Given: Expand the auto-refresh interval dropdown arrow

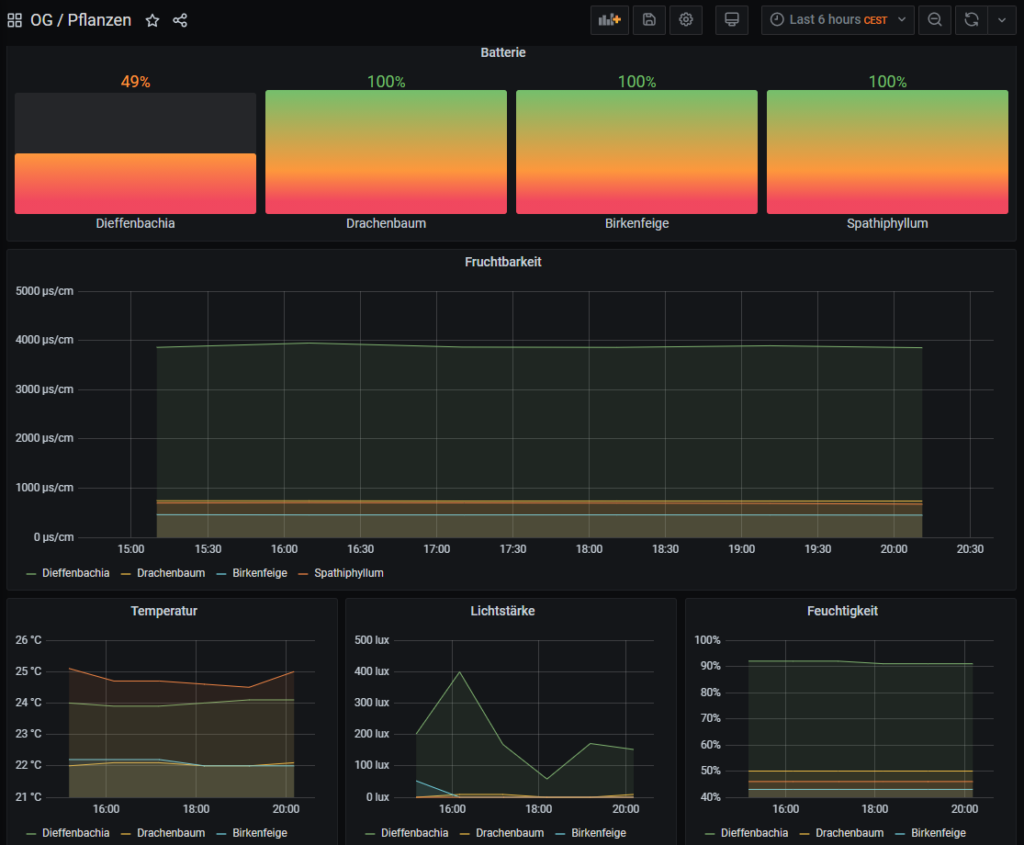Looking at the screenshot, I should [x=1003, y=20].
